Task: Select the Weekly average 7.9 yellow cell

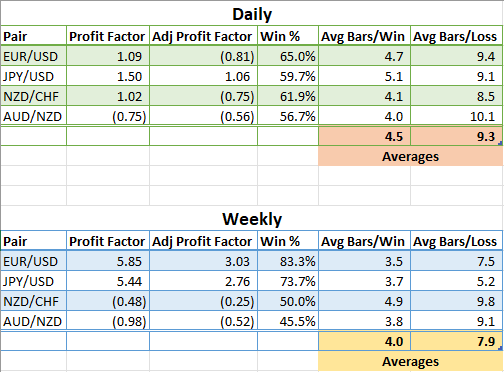Action: pyautogui.click(x=456, y=341)
